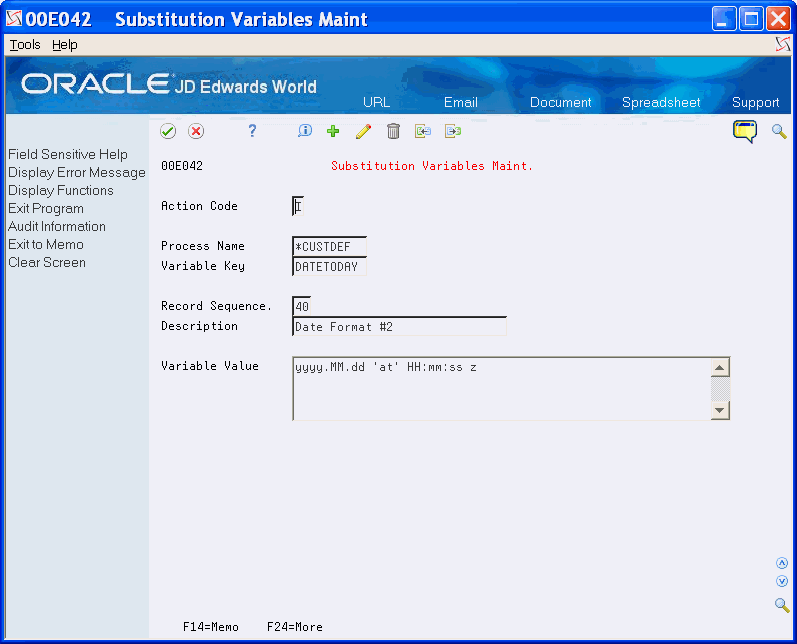
Task: Click the red Substitution Variables Maint. heading
Action: (432, 166)
